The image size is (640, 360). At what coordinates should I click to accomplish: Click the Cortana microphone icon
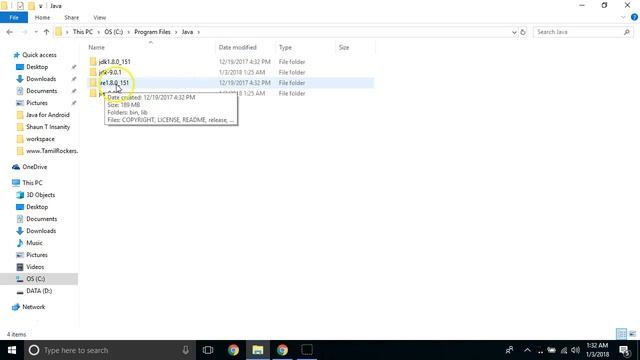click(x=186, y=350)
